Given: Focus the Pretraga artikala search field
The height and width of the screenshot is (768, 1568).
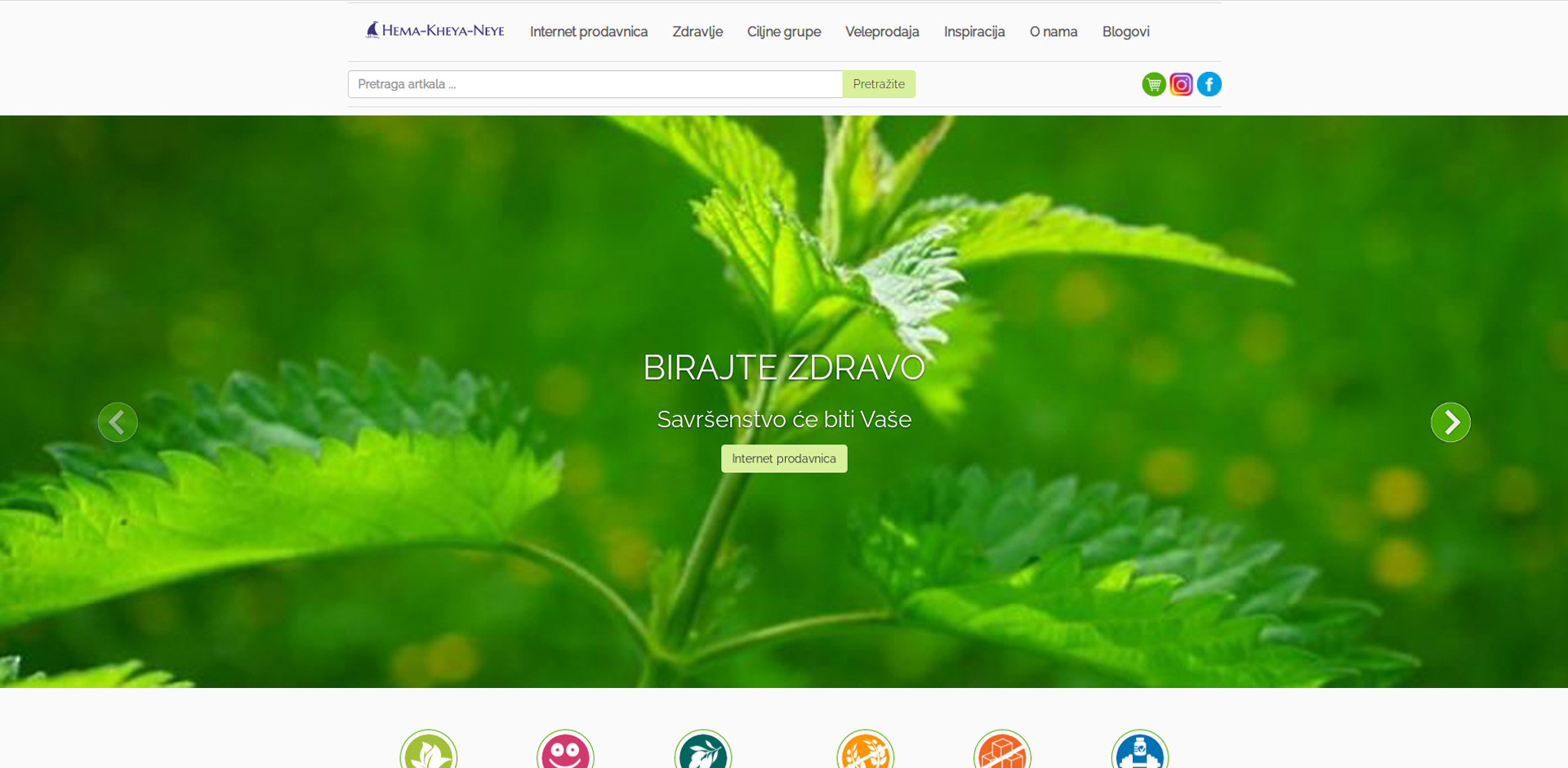Looking at the screenshot, I should 595,84.
